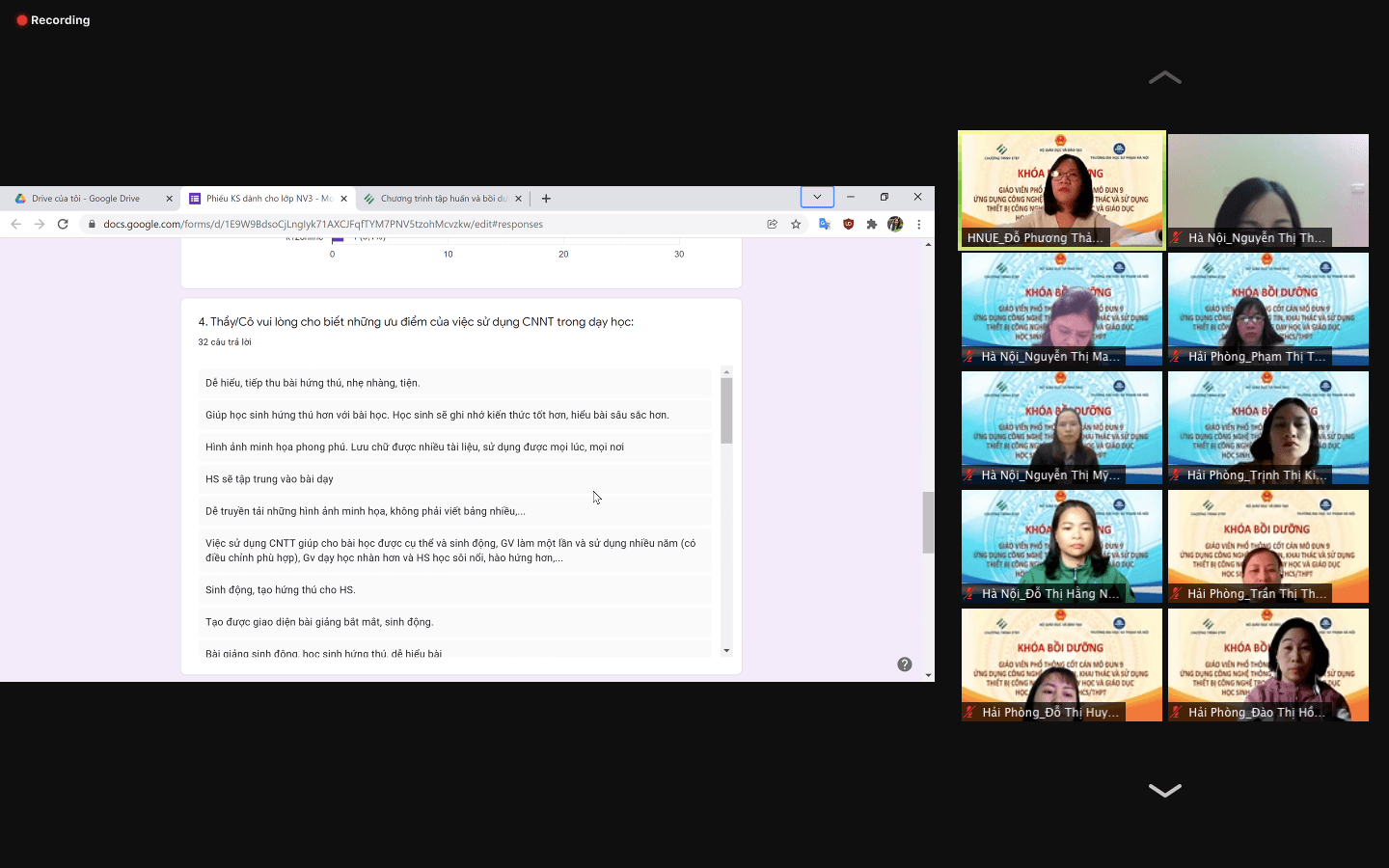The width and height of the screenshot is (1389, 868).
Task: Open the tab search dropdown
Action: pos(817,197)
